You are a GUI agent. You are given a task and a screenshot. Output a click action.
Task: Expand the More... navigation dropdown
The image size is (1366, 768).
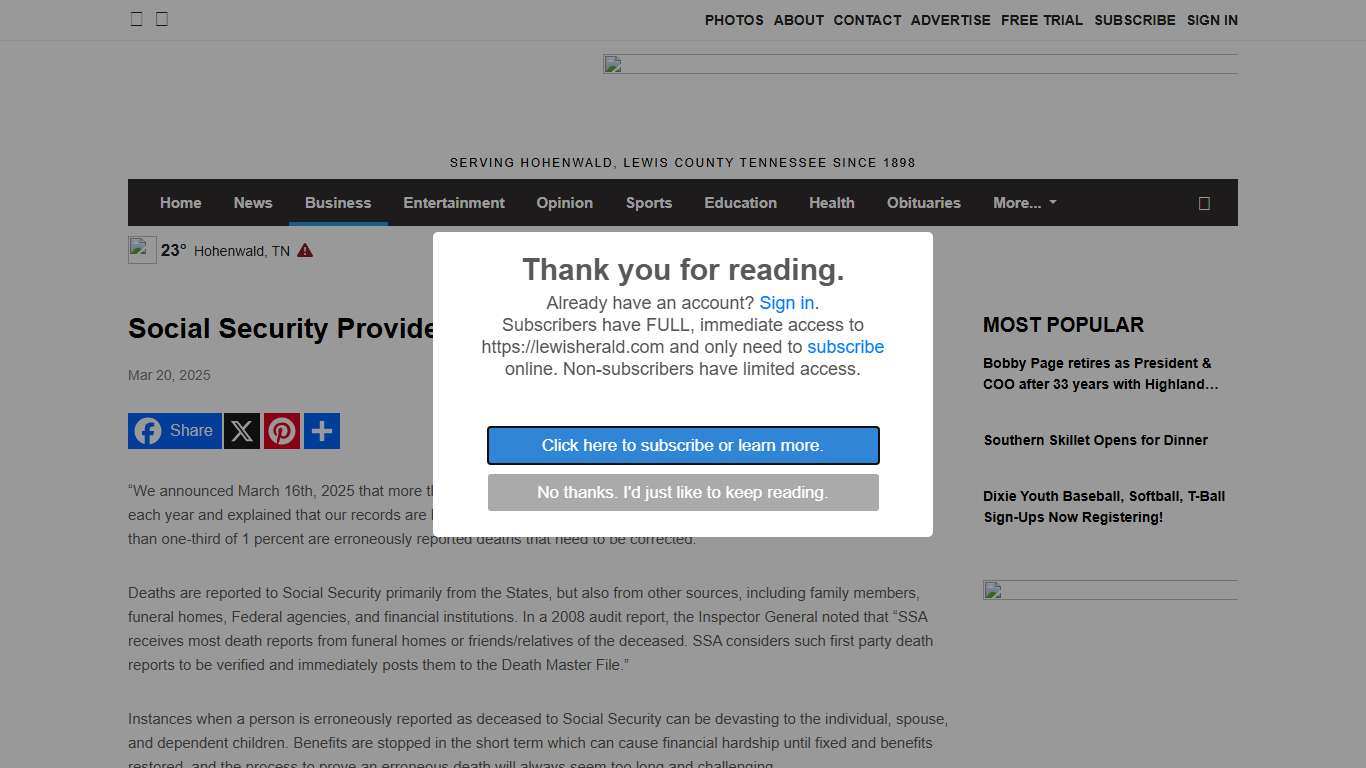click(x=1024, y=203)
